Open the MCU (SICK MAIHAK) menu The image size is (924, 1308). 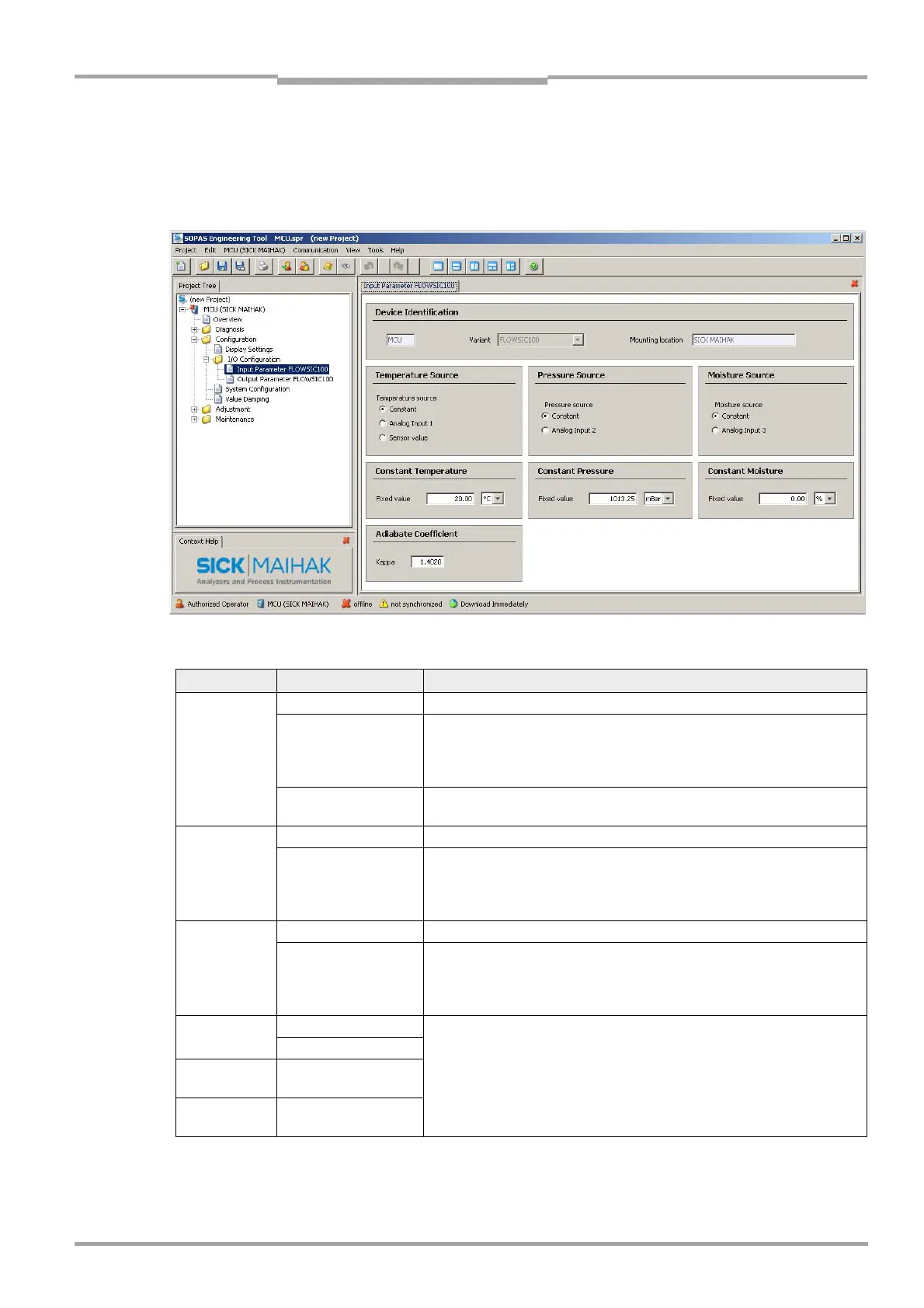click(254, 250)
